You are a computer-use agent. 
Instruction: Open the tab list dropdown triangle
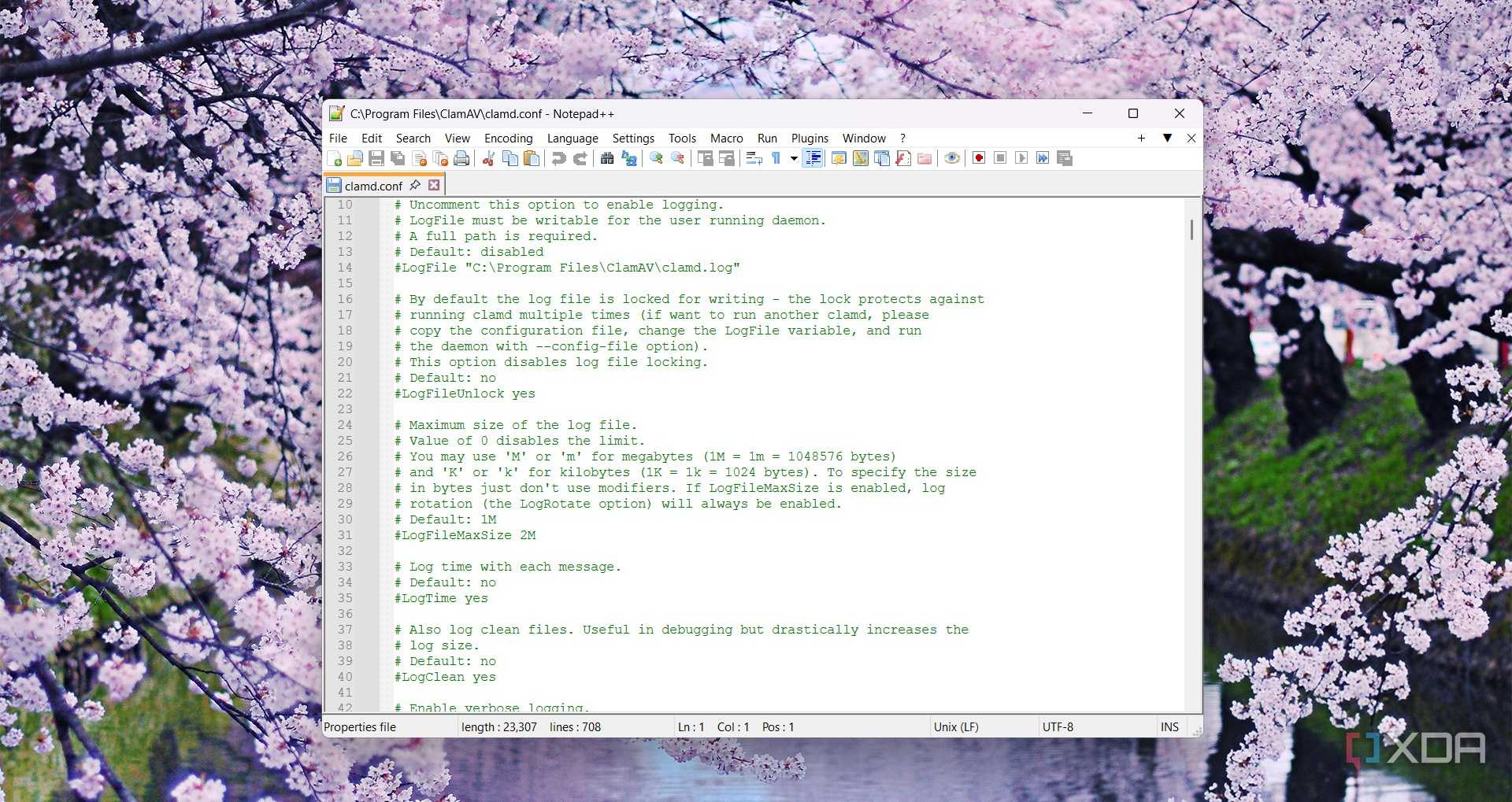pos(1167,139)
